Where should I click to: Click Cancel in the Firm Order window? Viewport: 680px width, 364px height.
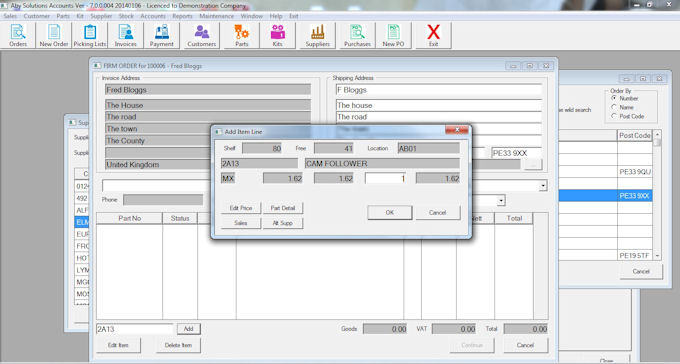(x=525, y=345)
